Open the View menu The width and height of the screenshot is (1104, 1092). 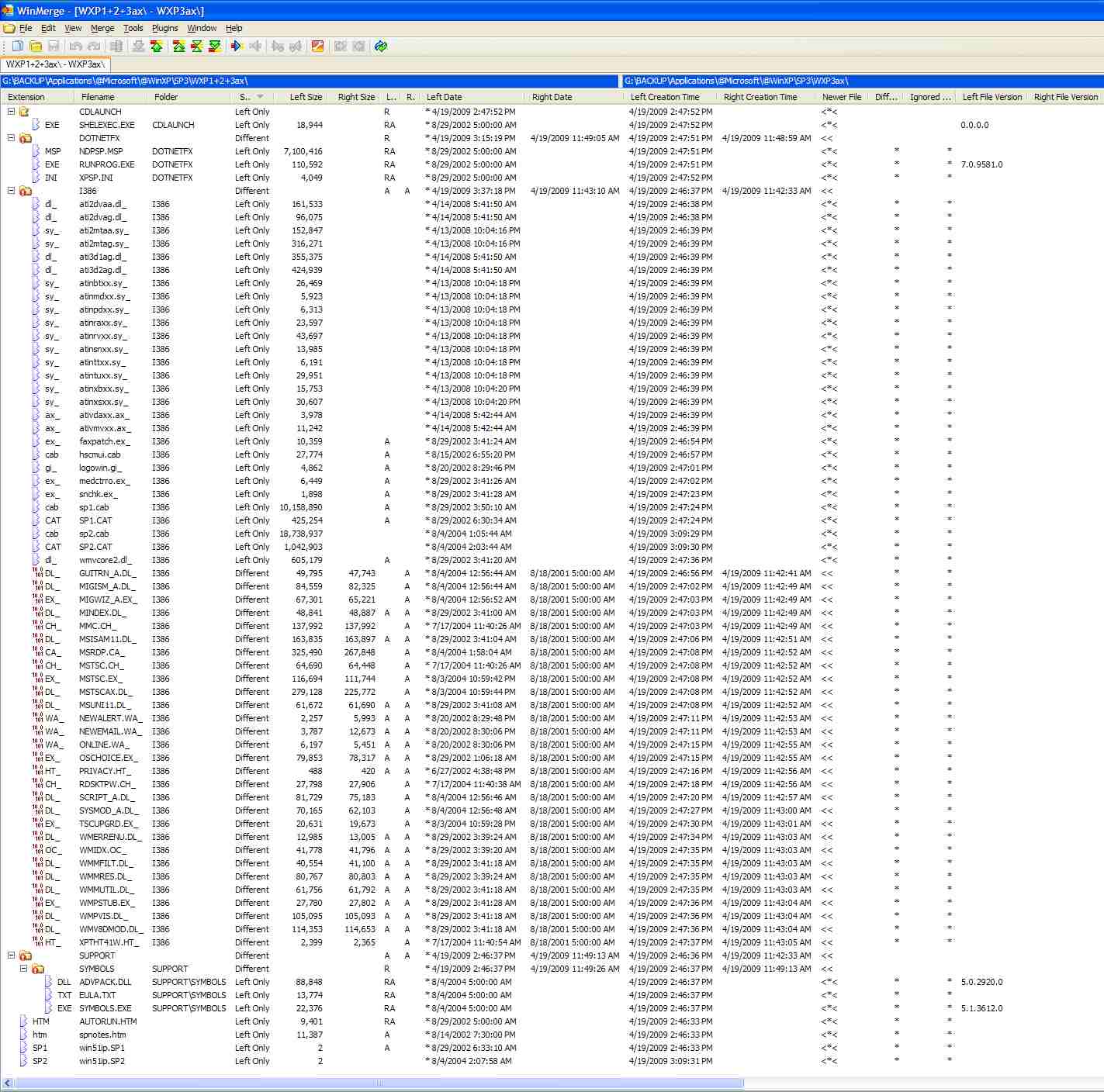pos(73,28)
